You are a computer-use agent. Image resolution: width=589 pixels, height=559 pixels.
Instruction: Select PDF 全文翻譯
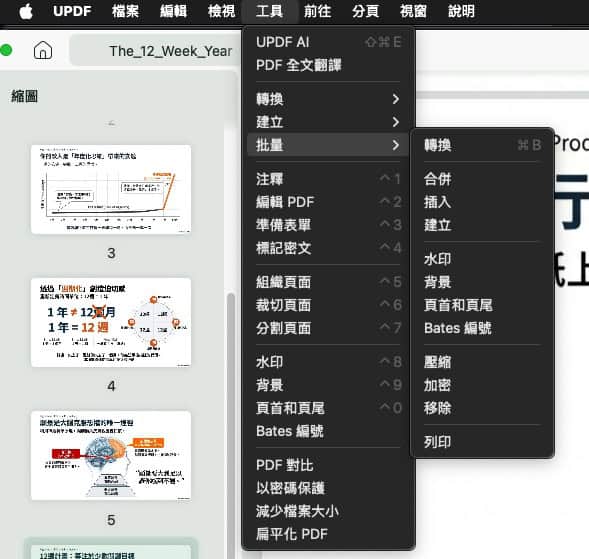coord(328,65)
